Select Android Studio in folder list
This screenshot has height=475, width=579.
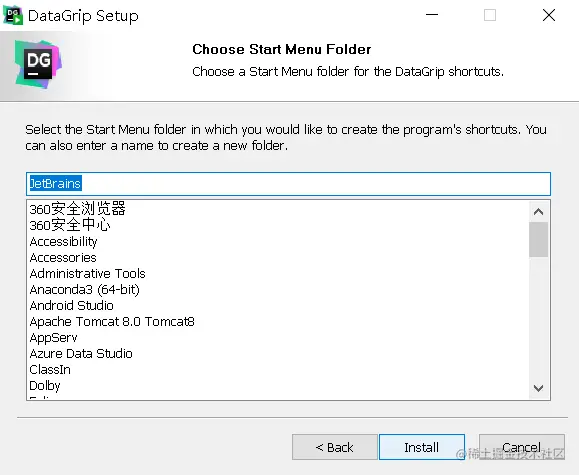(x=72, y=305)
